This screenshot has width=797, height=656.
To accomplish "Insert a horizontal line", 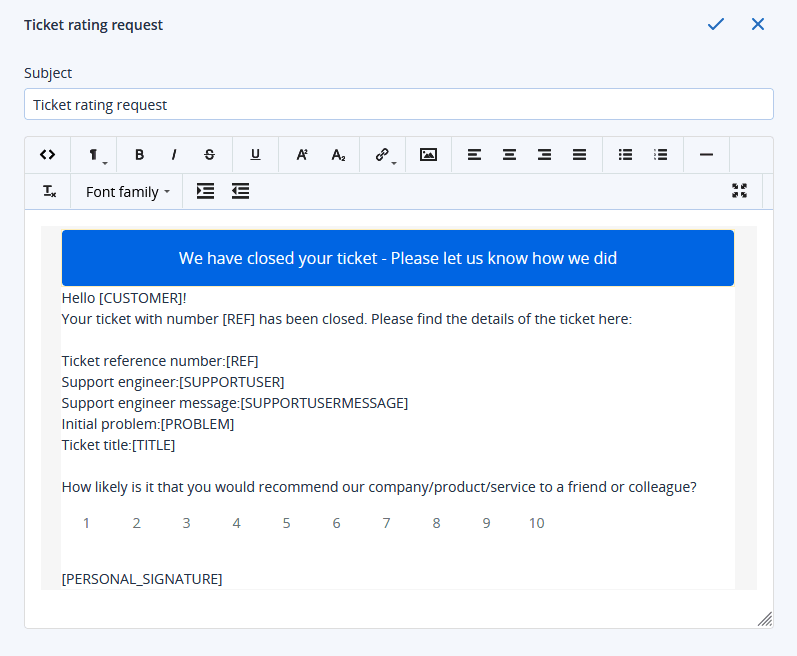I will coord(706,155).
